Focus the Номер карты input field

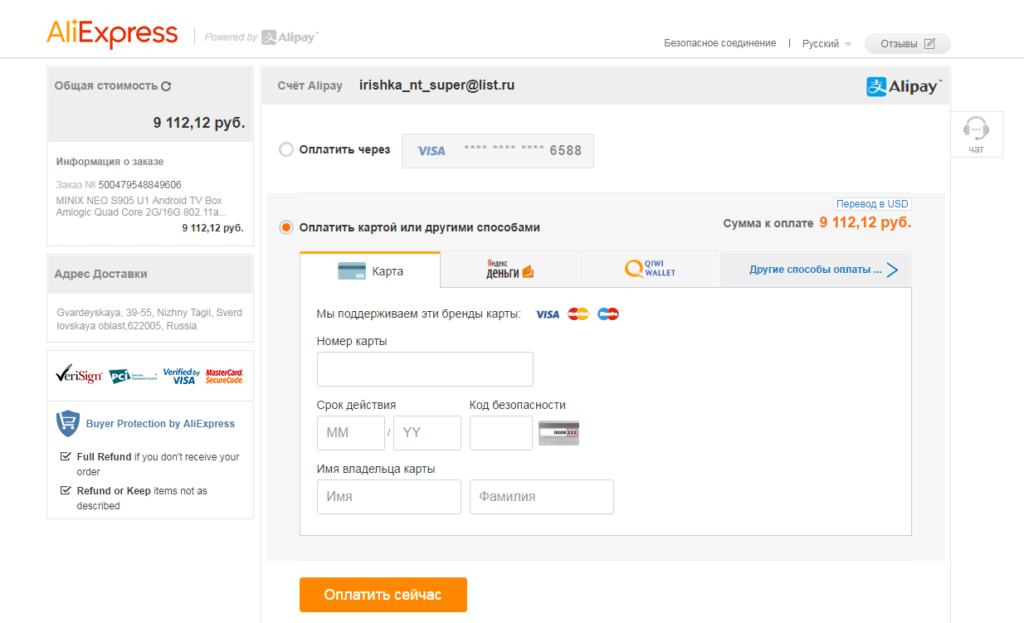point(425,369)
